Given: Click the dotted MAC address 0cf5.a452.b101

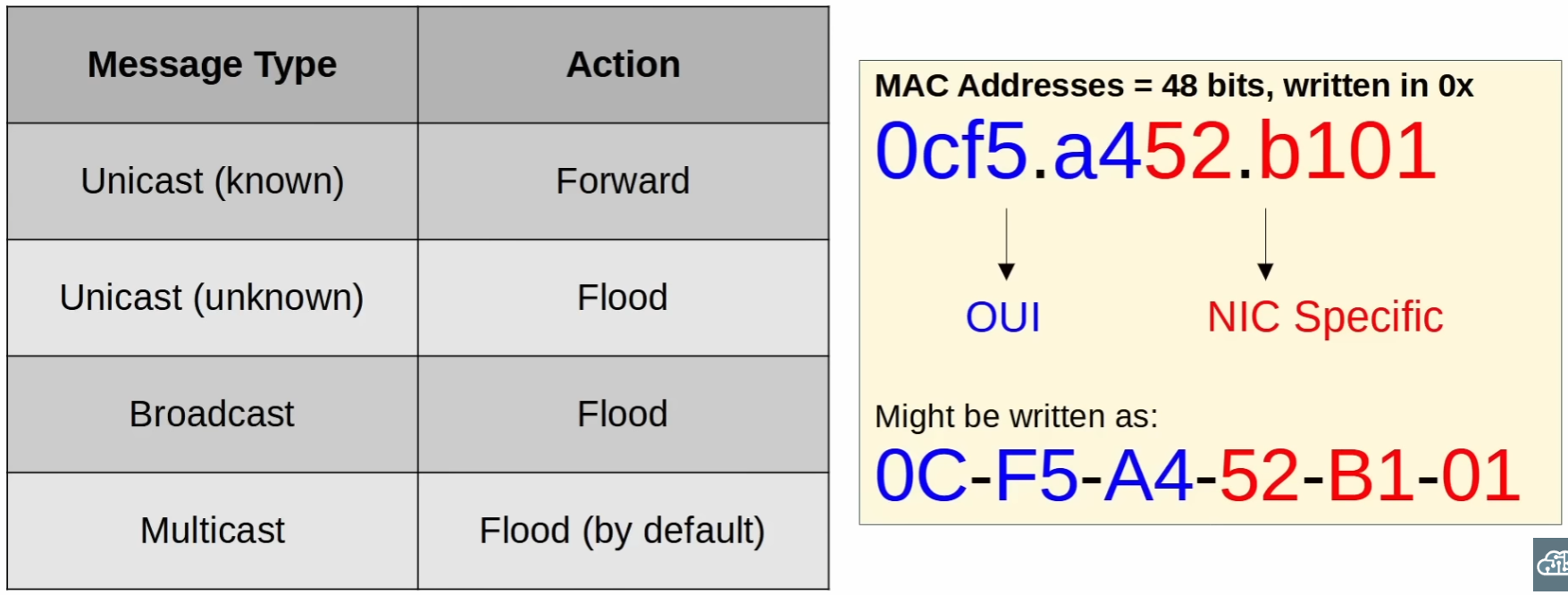Looking at the screenshot, I should pyautogui.click(x=1155, y=151).
